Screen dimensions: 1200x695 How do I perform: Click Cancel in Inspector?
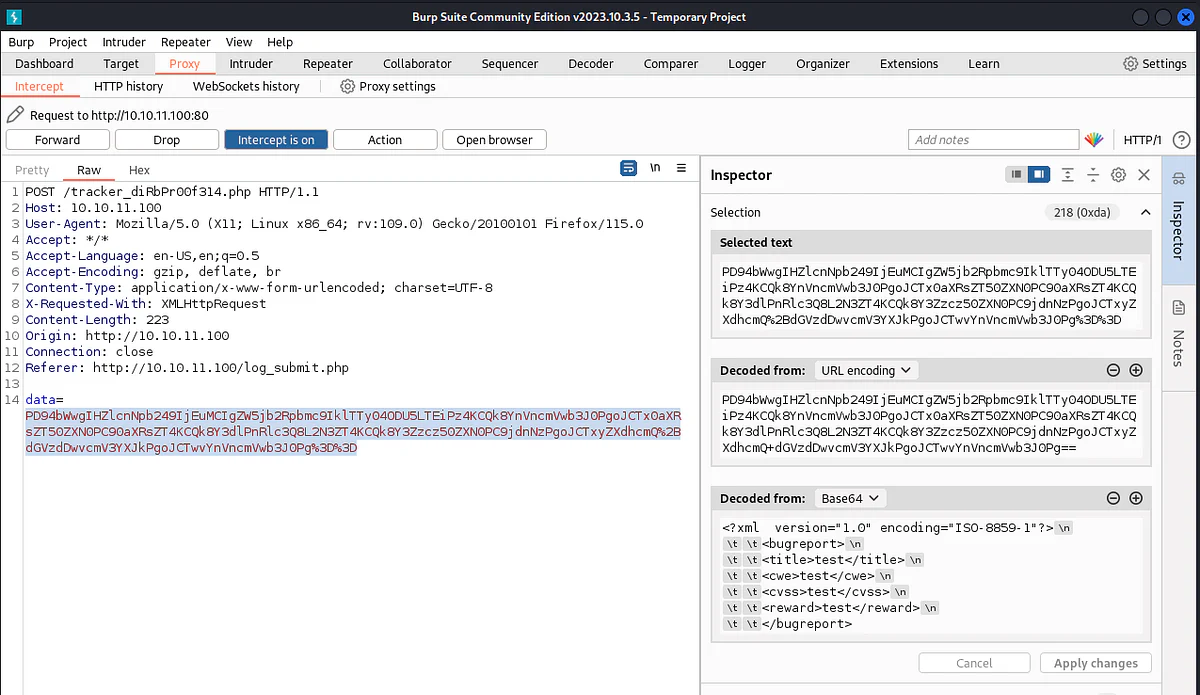coord(974,663)
